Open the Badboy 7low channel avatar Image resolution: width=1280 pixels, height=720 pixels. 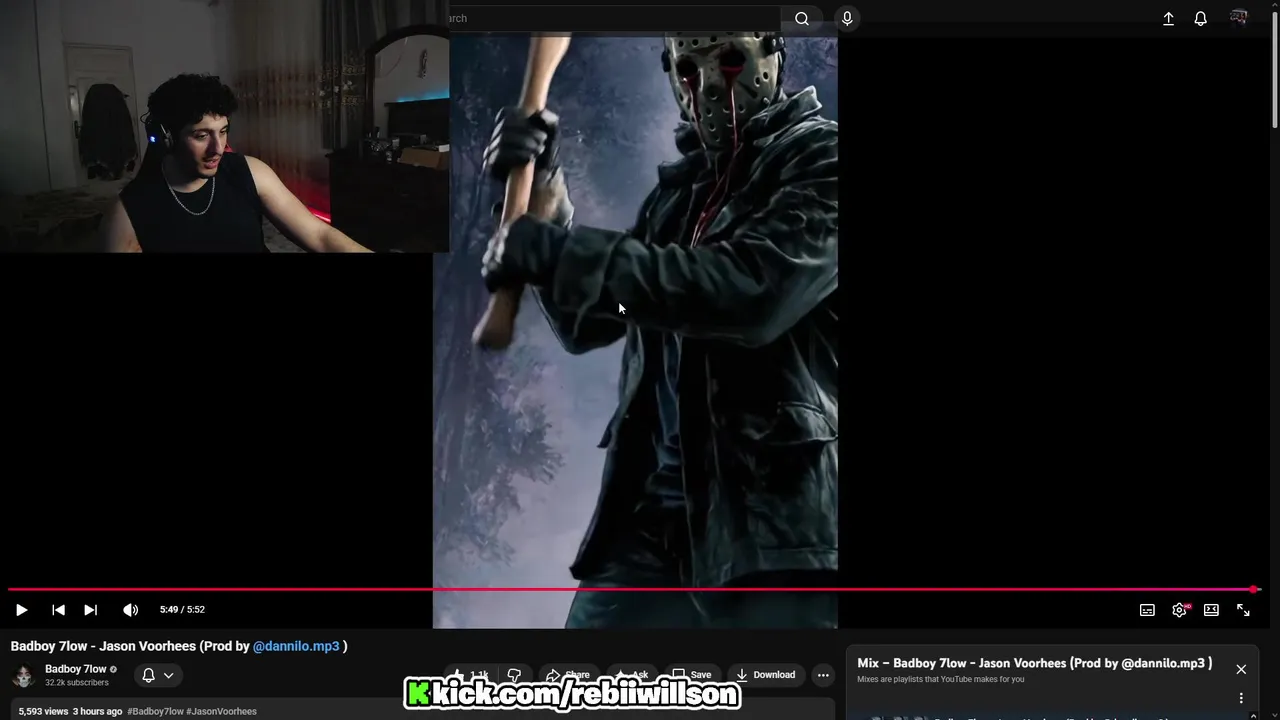pyautogui.click(x=23, y=676)
